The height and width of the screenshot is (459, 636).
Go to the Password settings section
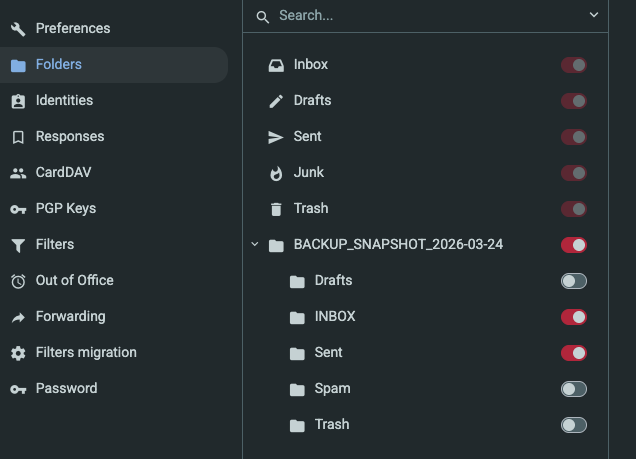click(66, 389)
